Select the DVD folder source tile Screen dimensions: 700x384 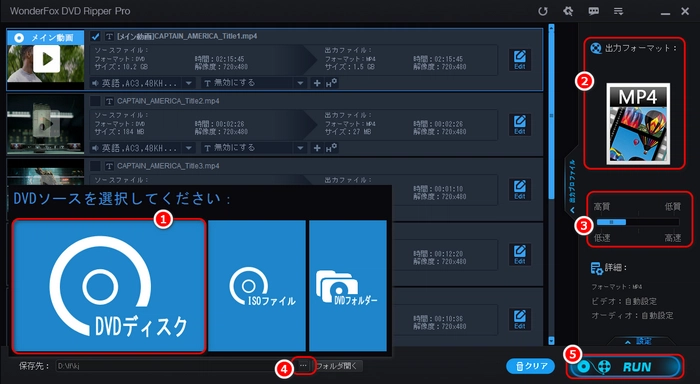click(348, 286)
